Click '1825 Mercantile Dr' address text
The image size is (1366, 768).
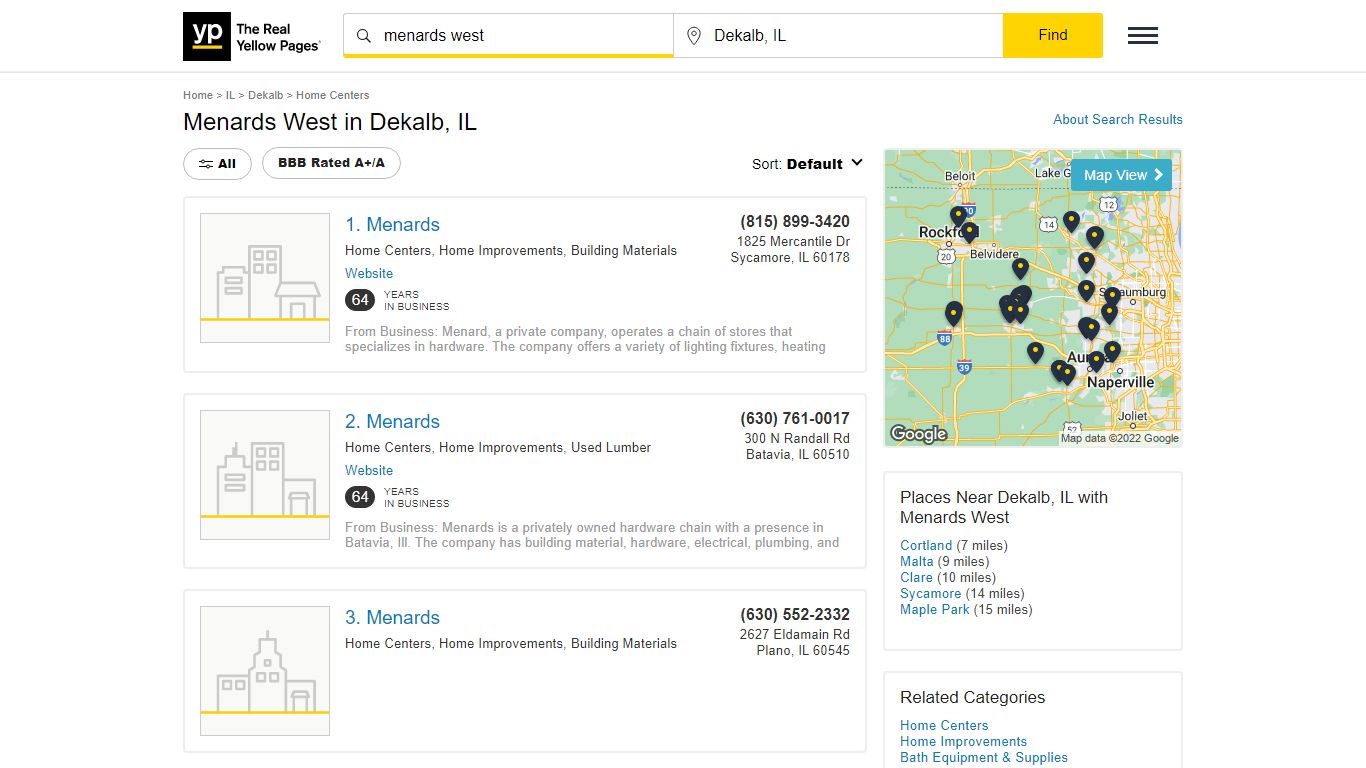793,241
